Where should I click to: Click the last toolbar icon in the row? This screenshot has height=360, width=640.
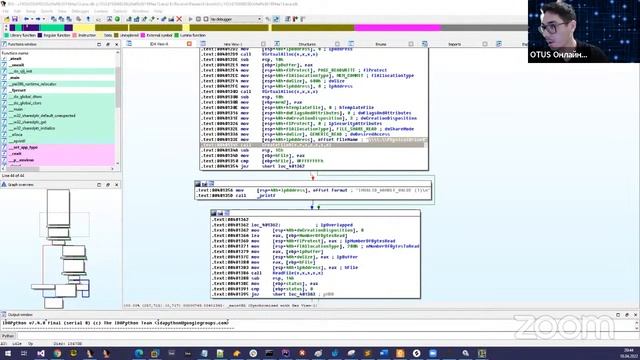coord(303,19)
